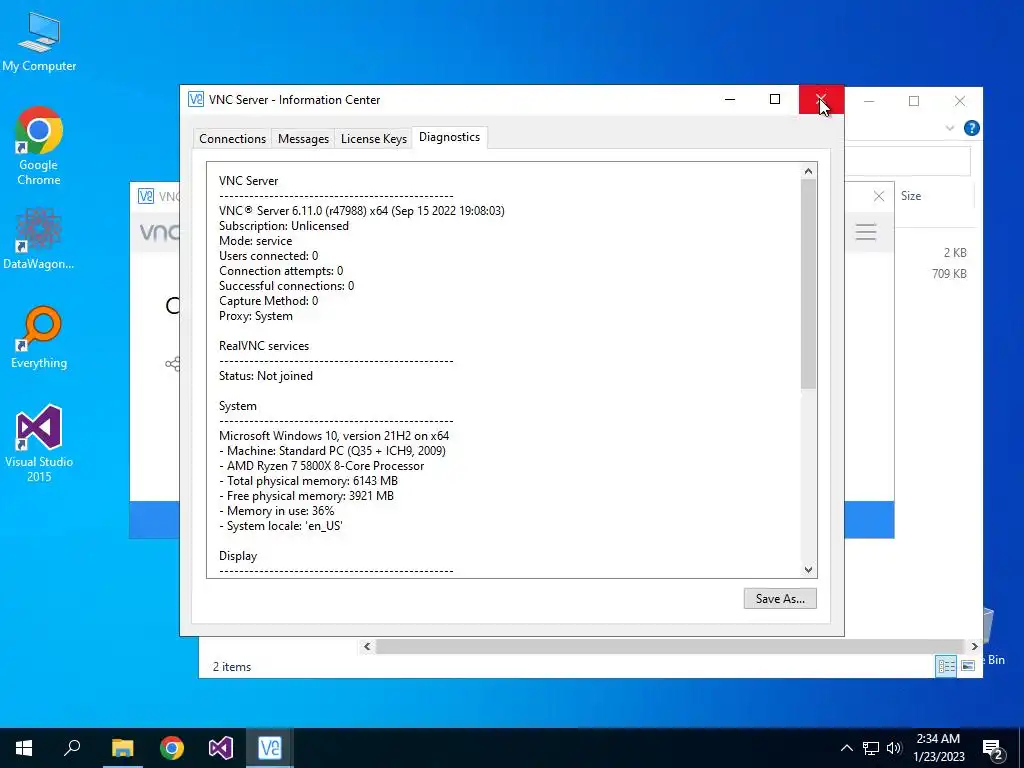
Task: Open Chrome from the taskbar
Action: [172, 748]
